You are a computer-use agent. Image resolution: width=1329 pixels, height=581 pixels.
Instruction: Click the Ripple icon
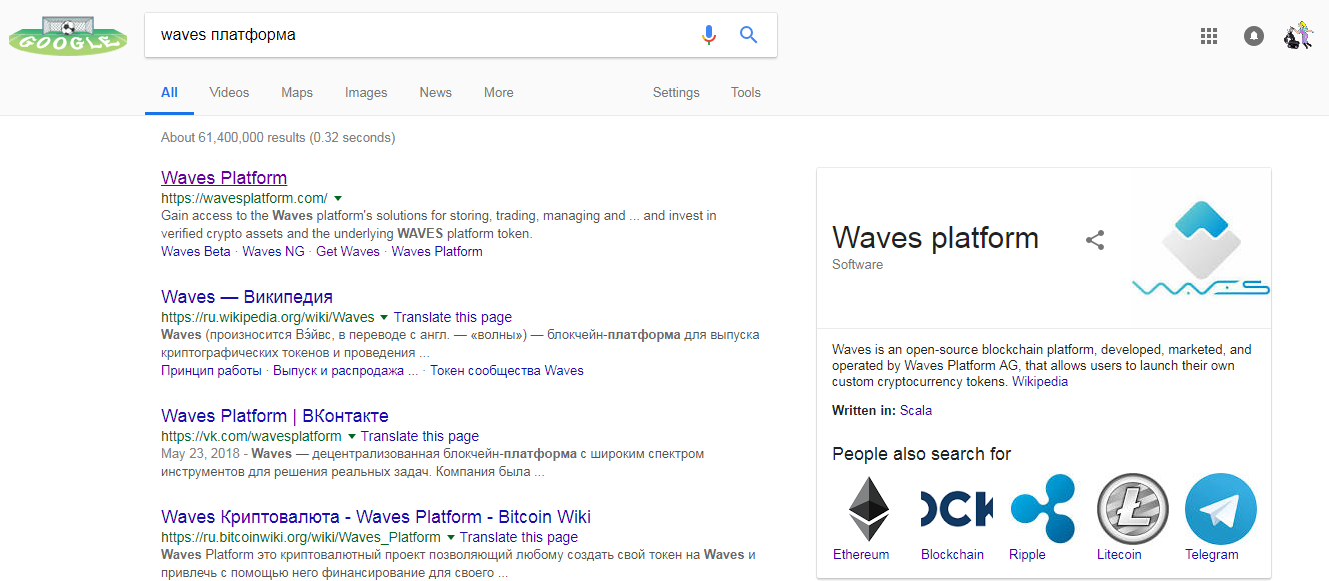(x=1043, y=509)
